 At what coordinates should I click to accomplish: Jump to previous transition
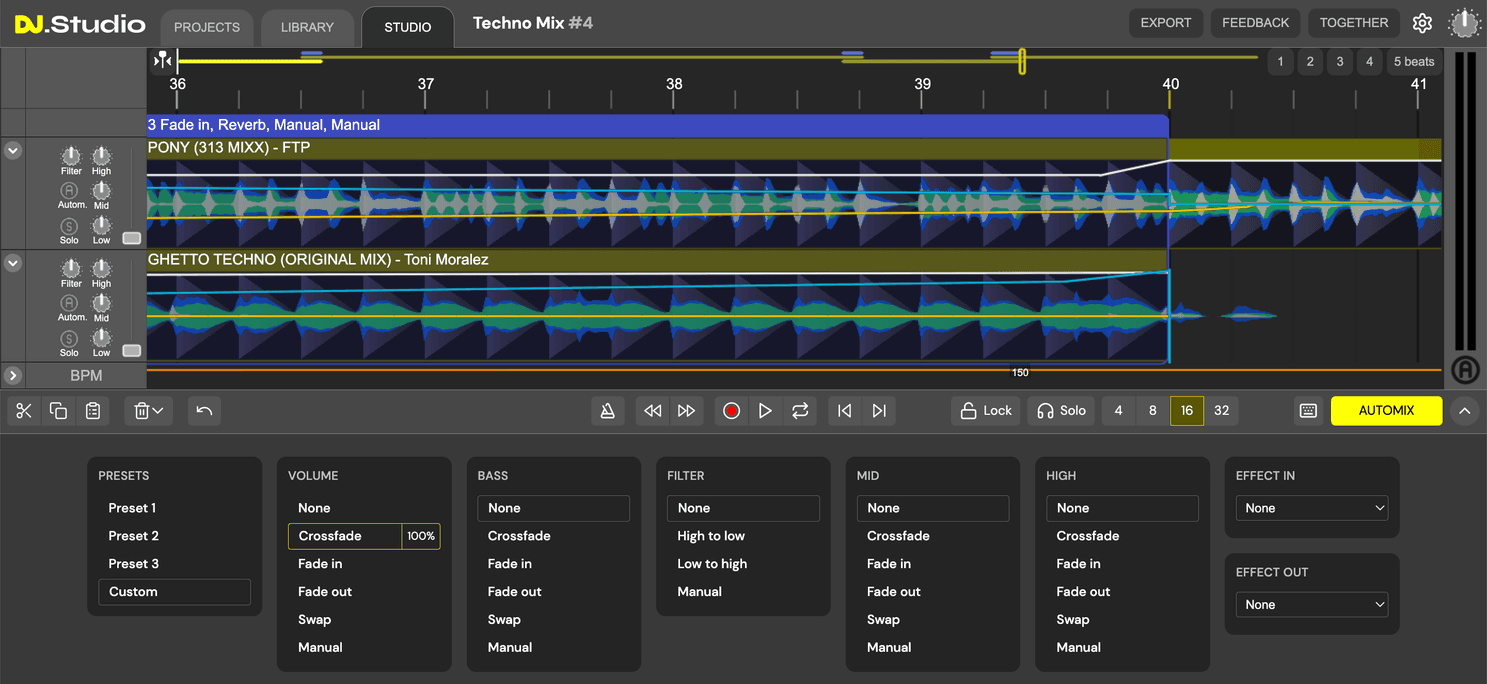(845, 411)
